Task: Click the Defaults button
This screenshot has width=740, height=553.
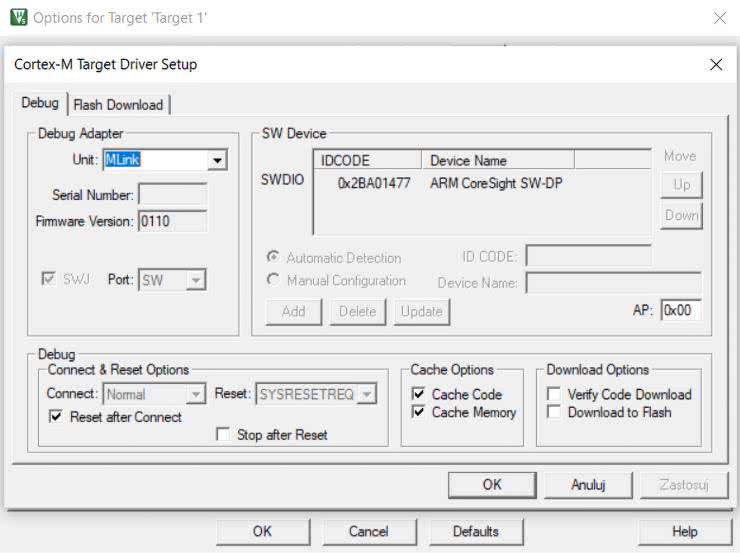Action: pos(475,532)
